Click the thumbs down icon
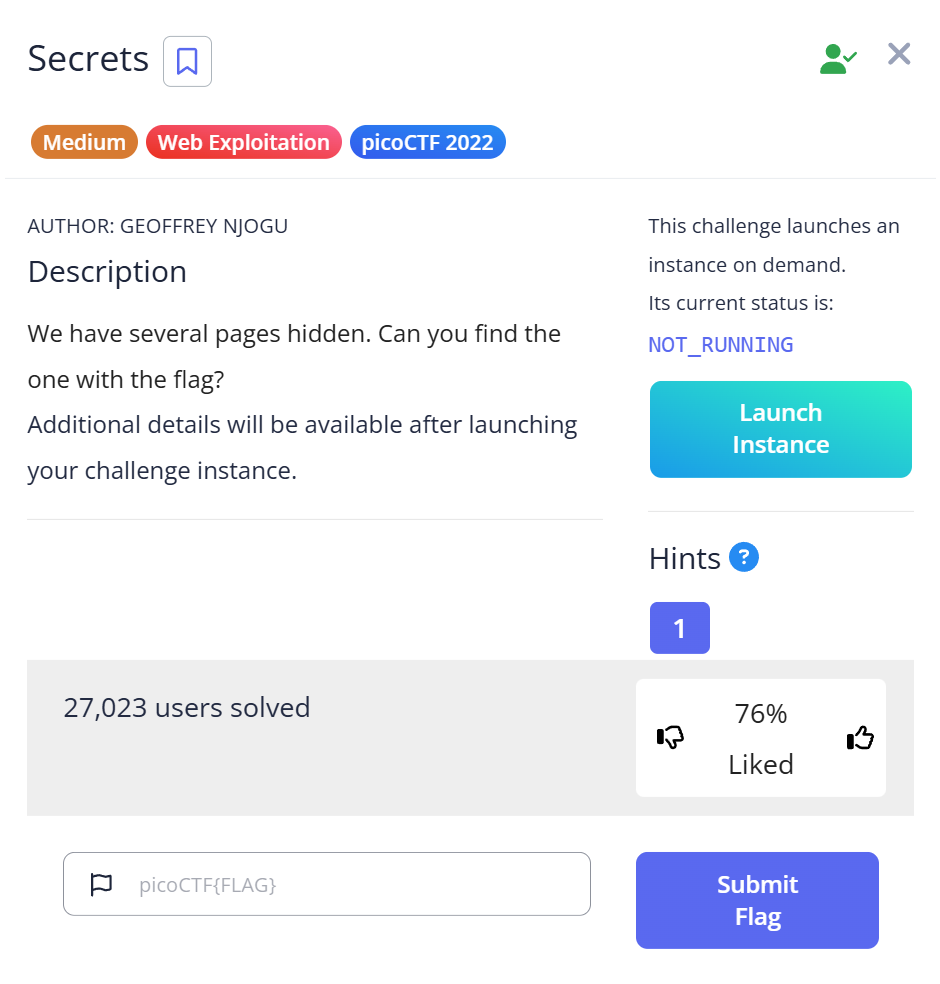 coord(670,738)
